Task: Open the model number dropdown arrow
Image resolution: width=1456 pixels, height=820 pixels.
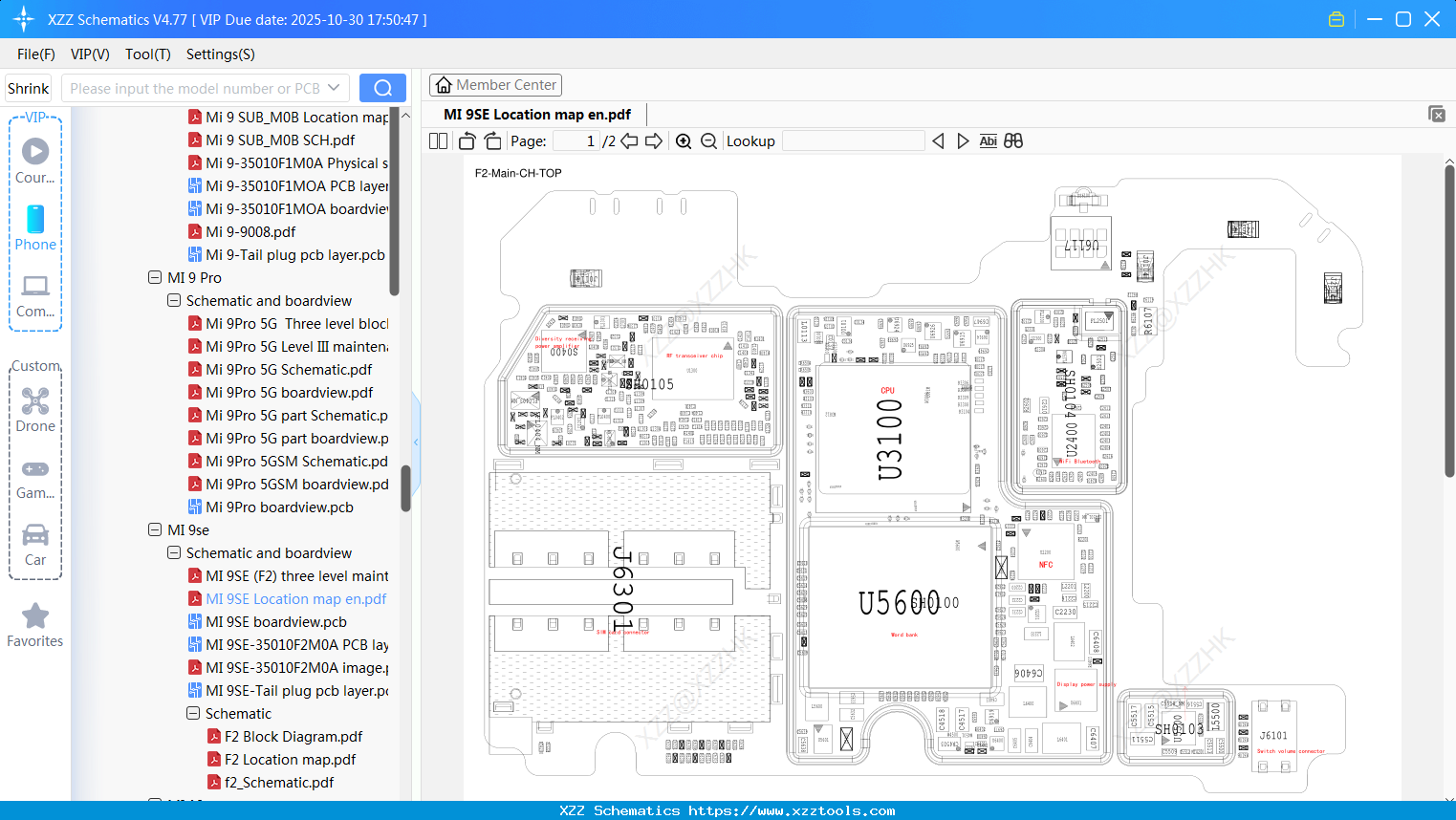Action: click(x=337, y=87)
